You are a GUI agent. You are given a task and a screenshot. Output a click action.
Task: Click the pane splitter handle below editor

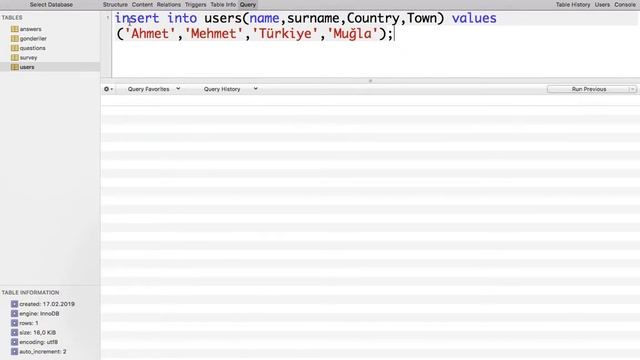(x=370, y=81)
